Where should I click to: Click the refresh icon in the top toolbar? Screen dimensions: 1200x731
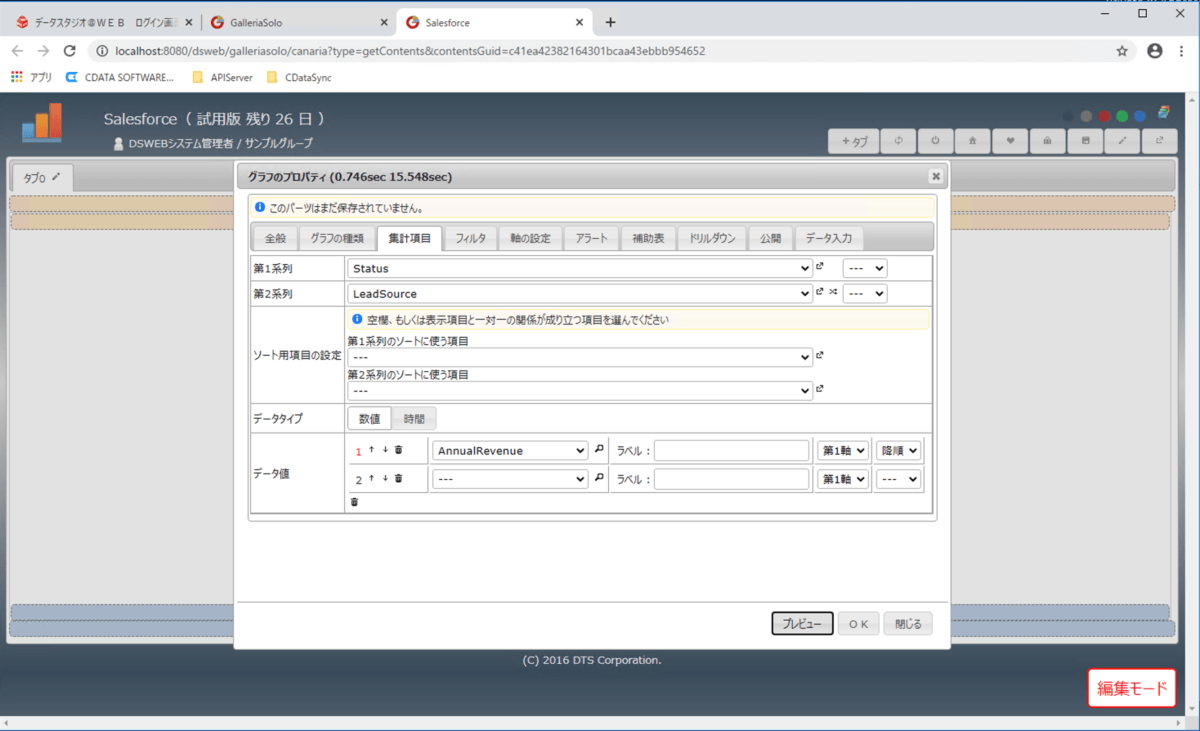tap(898, 141)
